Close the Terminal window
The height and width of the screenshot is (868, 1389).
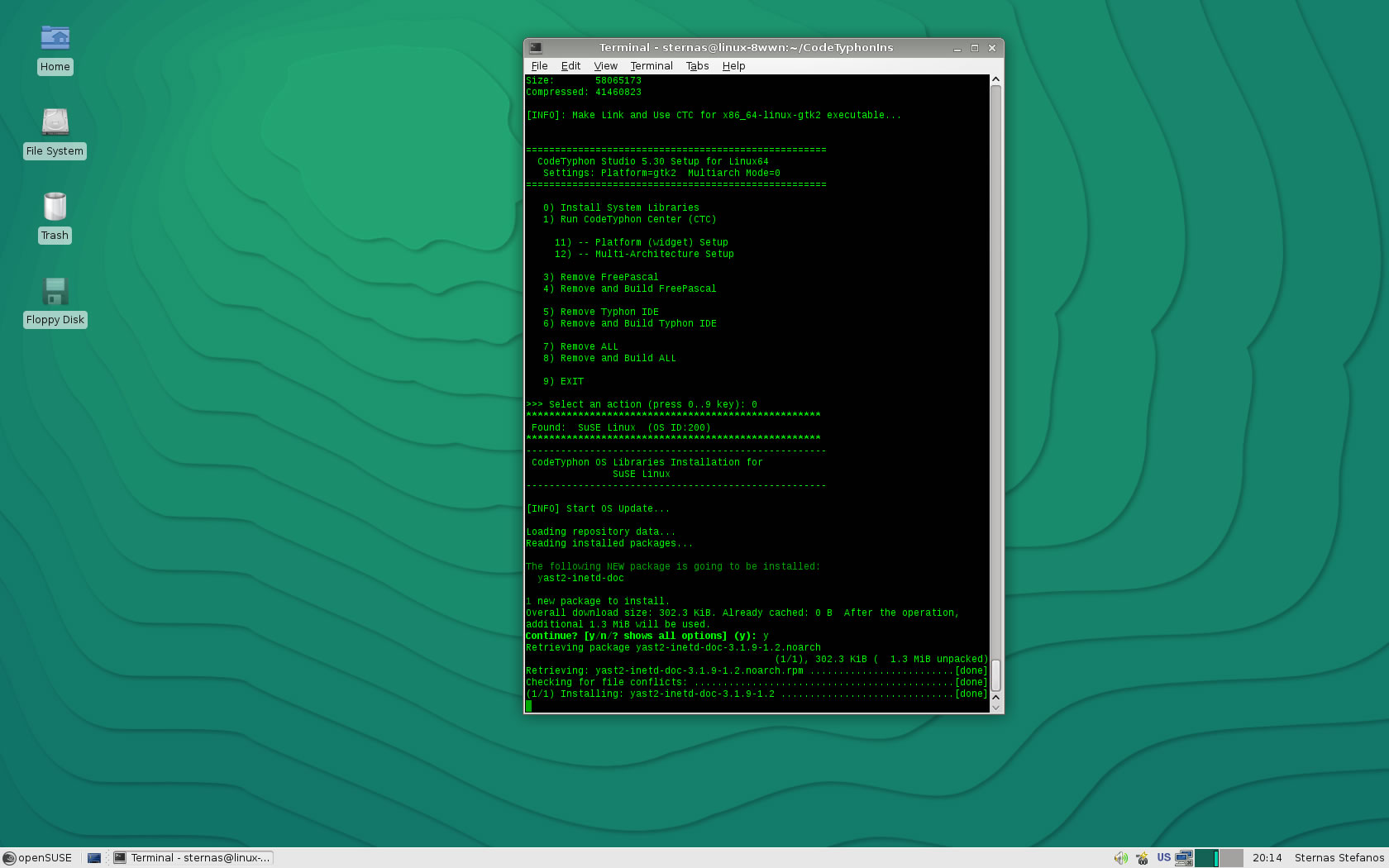pos(992,48)
